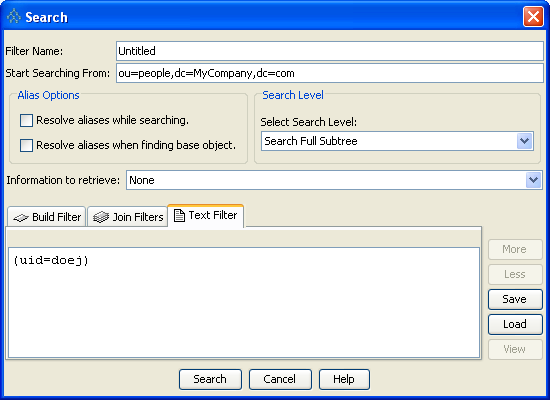This screenshot has height=400, width=550.
Task: Click the Start Searching From field
Action: coord(330,73)
